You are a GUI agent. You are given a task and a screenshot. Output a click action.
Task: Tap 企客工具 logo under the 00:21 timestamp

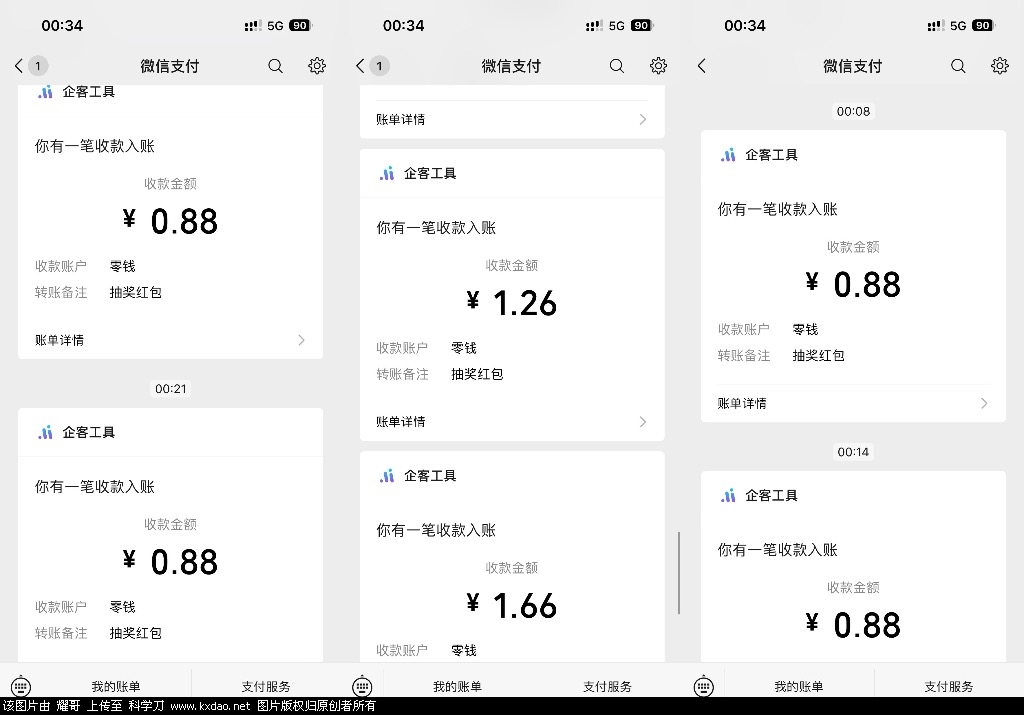click(x=45, y=432)
